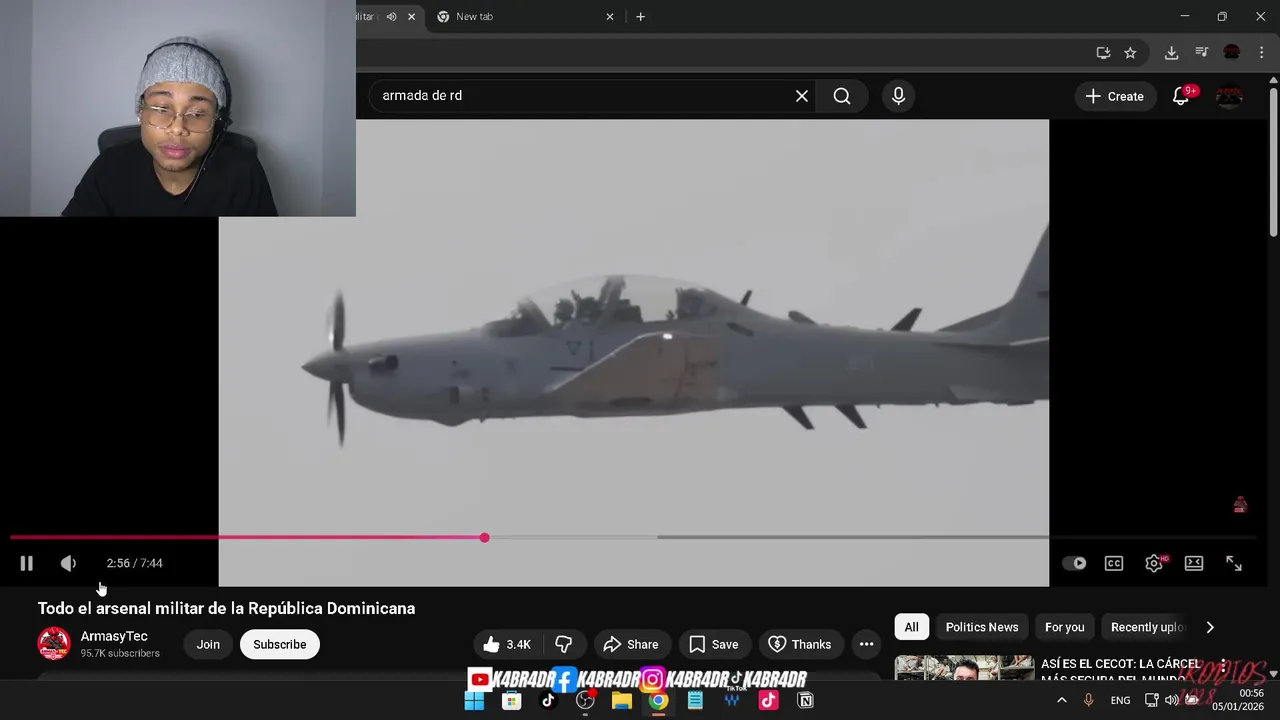The height and width of the screenshot is (720, 1280).
Task: Turn on closed captions with the CC button
Action: pyautogui.click(x=1114, y=563)
